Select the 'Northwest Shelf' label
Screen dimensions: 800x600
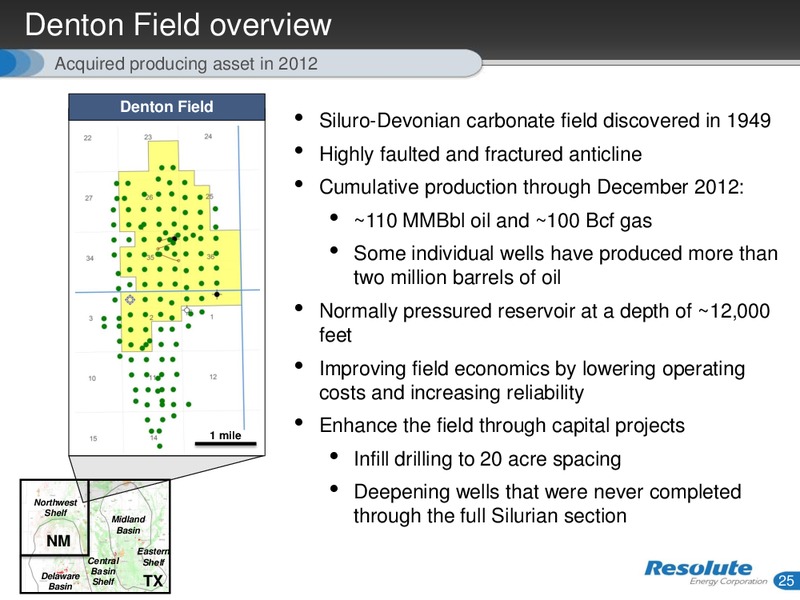coord(55,507)
